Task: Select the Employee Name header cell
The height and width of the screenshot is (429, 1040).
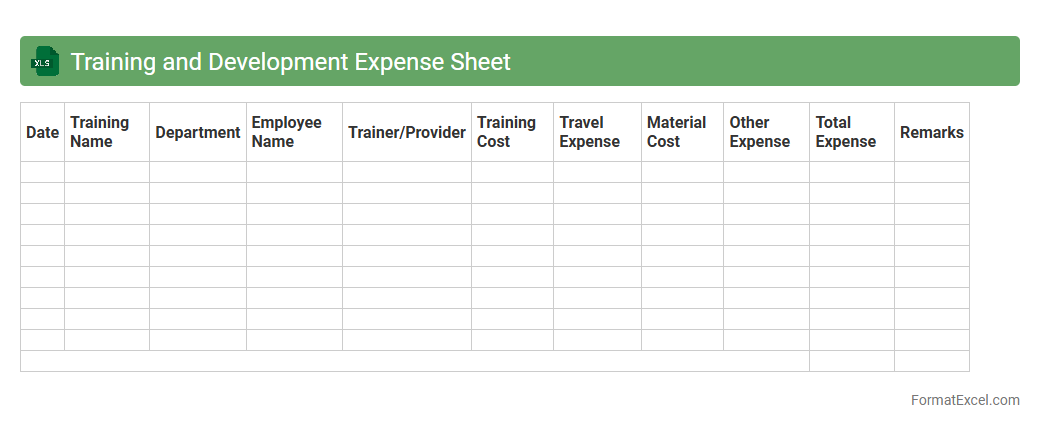Action: [x=293, y=132]
